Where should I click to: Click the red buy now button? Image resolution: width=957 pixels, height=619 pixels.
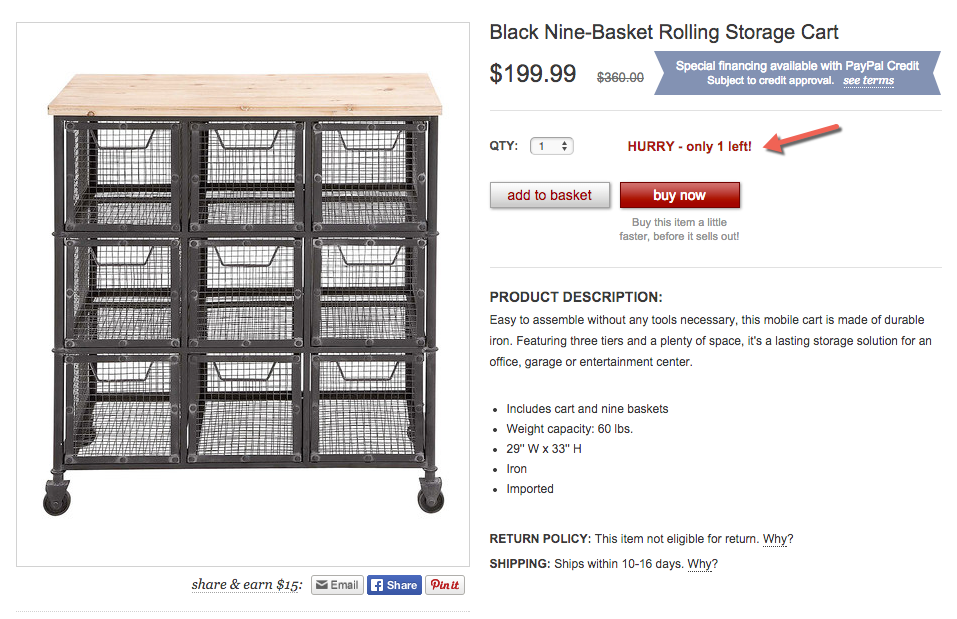[679, 195]
